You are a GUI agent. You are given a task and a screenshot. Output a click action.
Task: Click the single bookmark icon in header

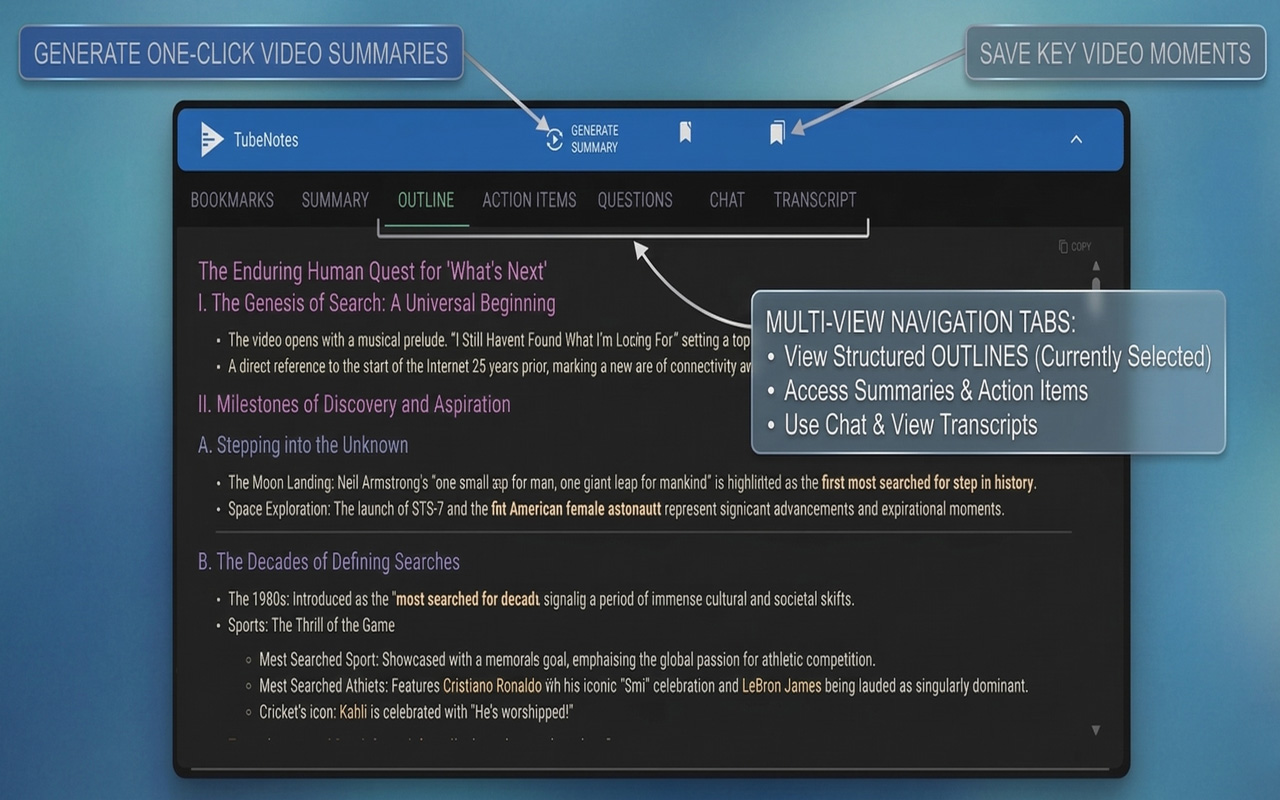click(685, 132)
